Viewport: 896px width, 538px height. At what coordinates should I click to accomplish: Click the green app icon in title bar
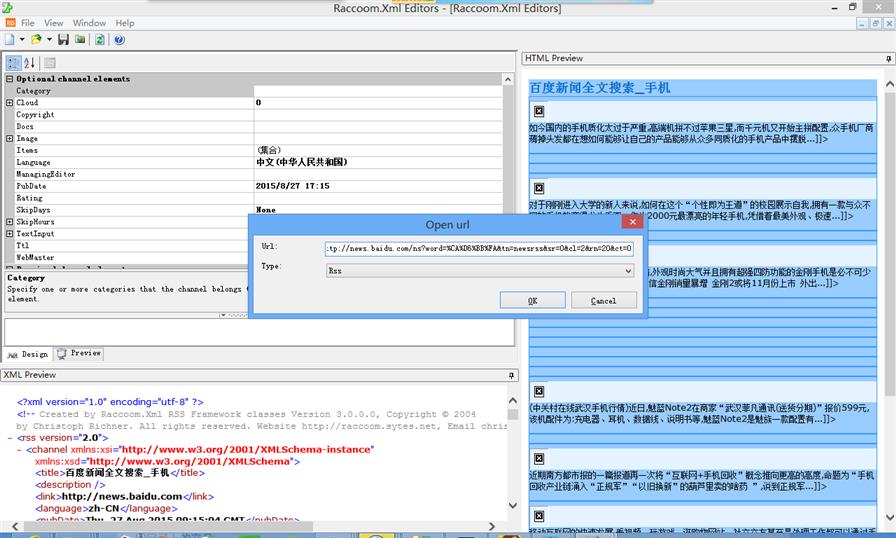click(7, 7)
